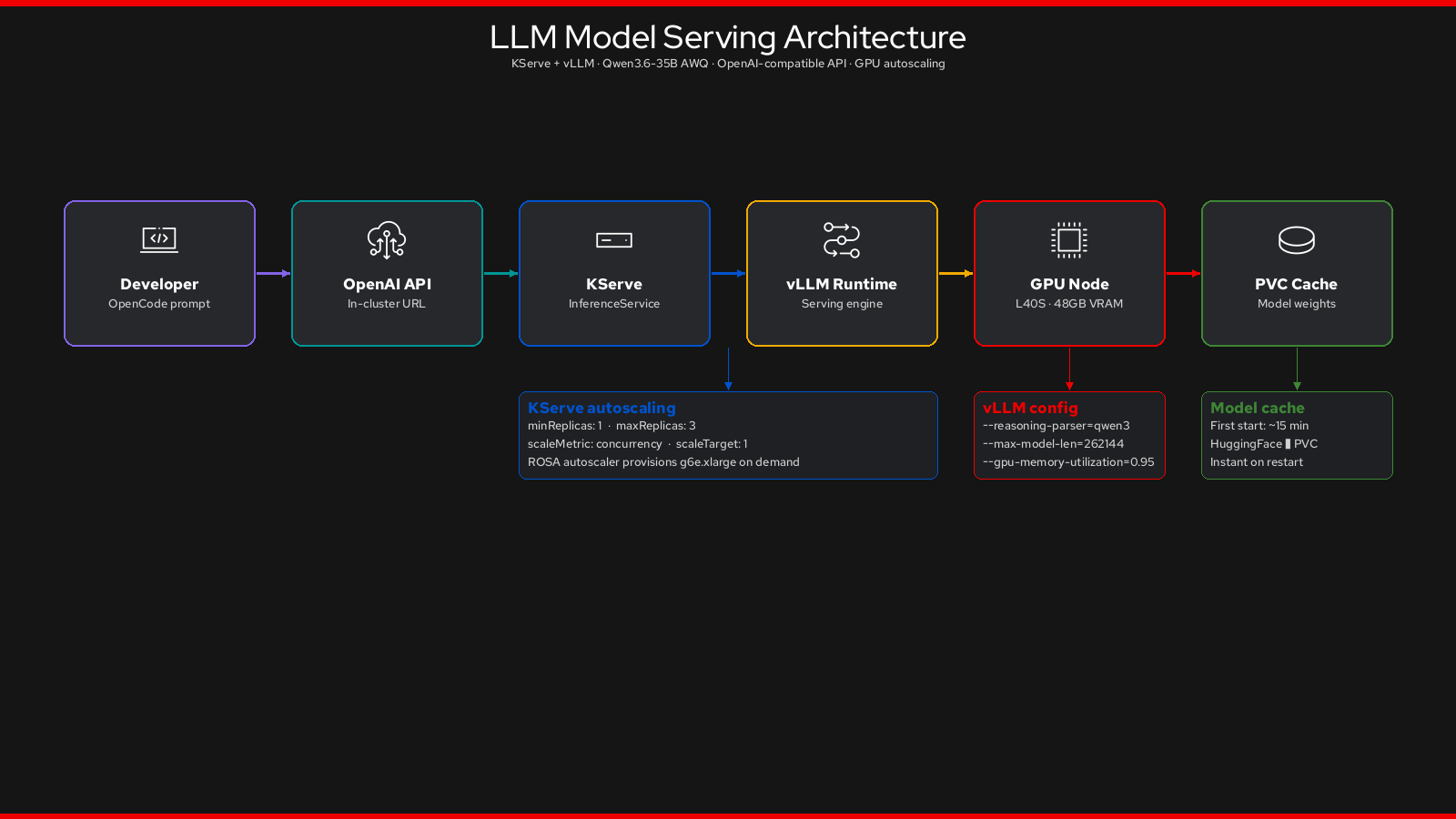This screenshot has height=819, width=1456.
Task: Select the GPU Node card title
Action: coord(1069,284)
